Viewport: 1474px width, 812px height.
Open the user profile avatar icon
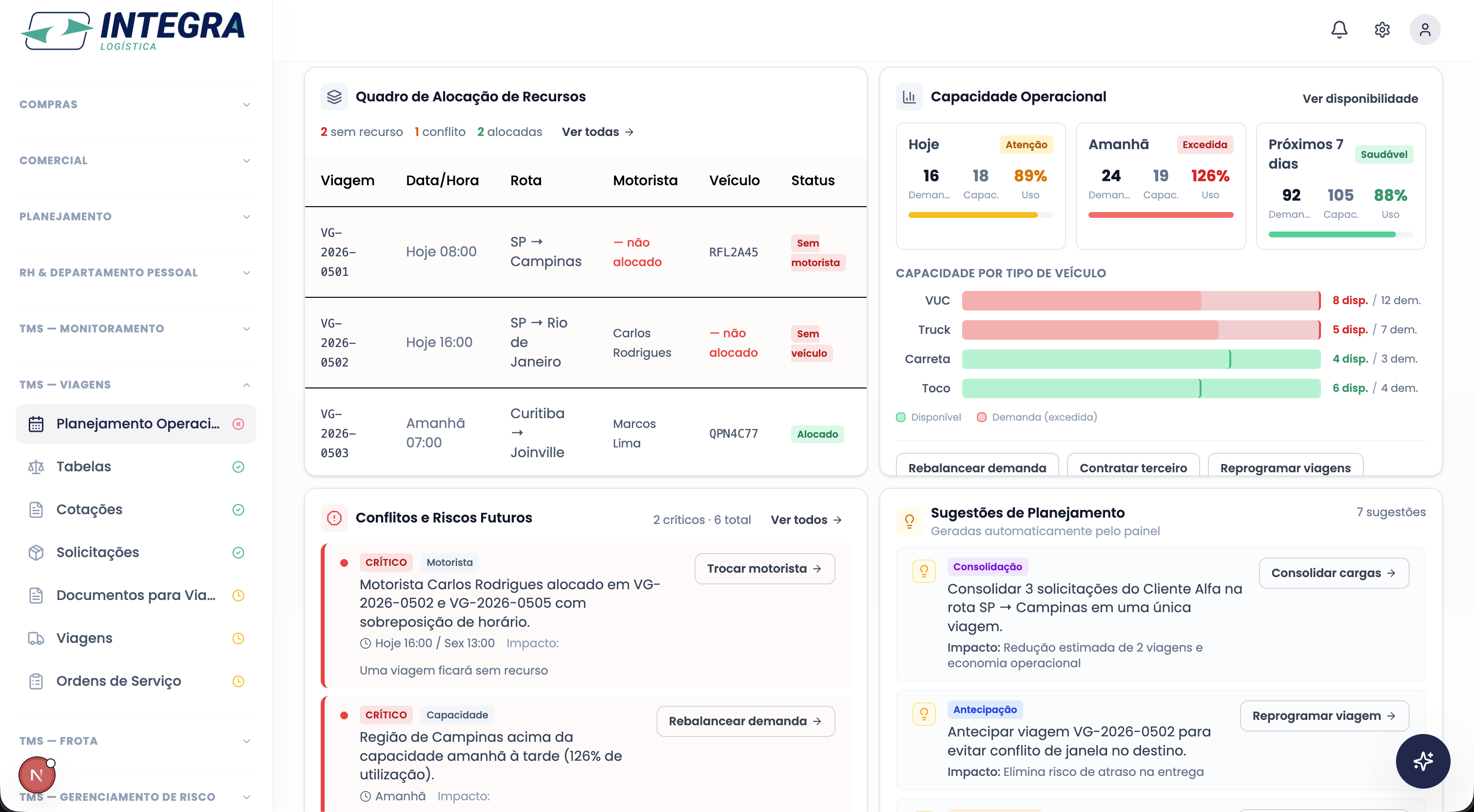point(1425,29)
